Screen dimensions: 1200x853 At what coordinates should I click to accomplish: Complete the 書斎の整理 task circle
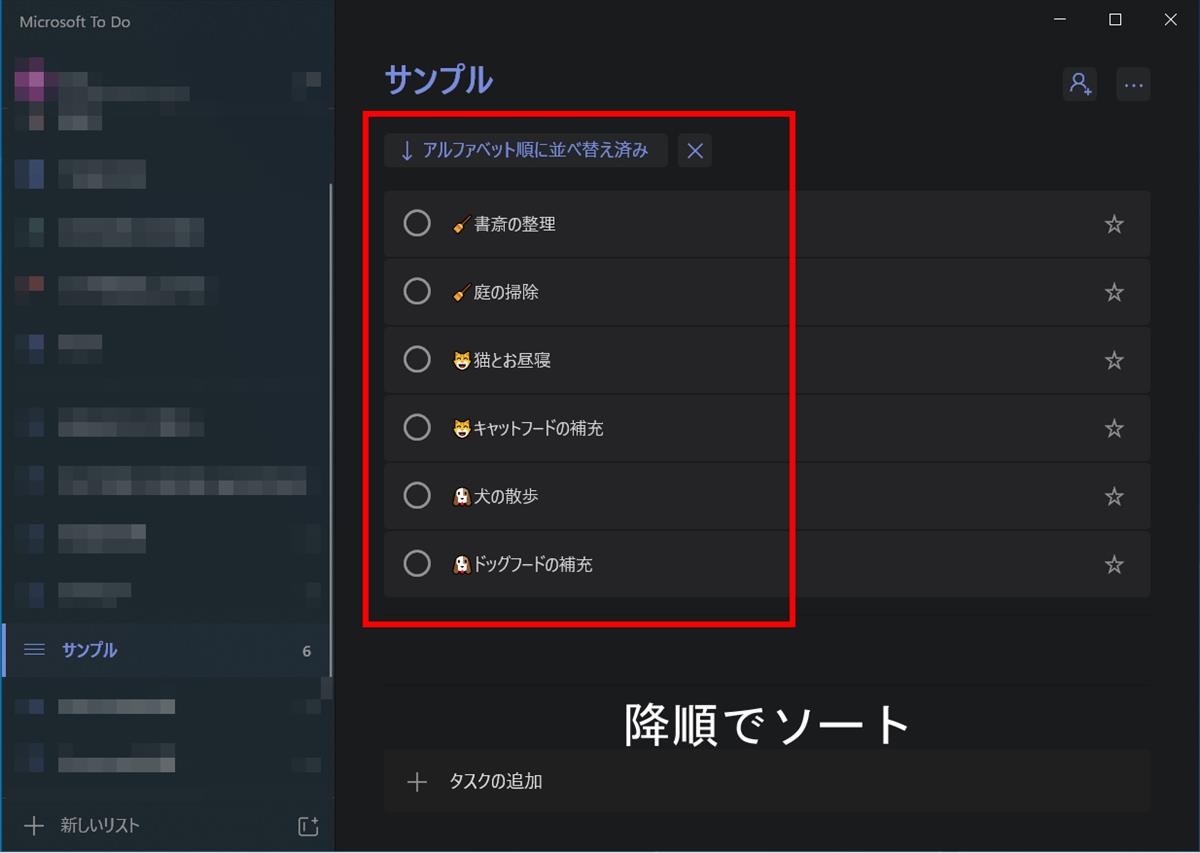pos(417,224)
